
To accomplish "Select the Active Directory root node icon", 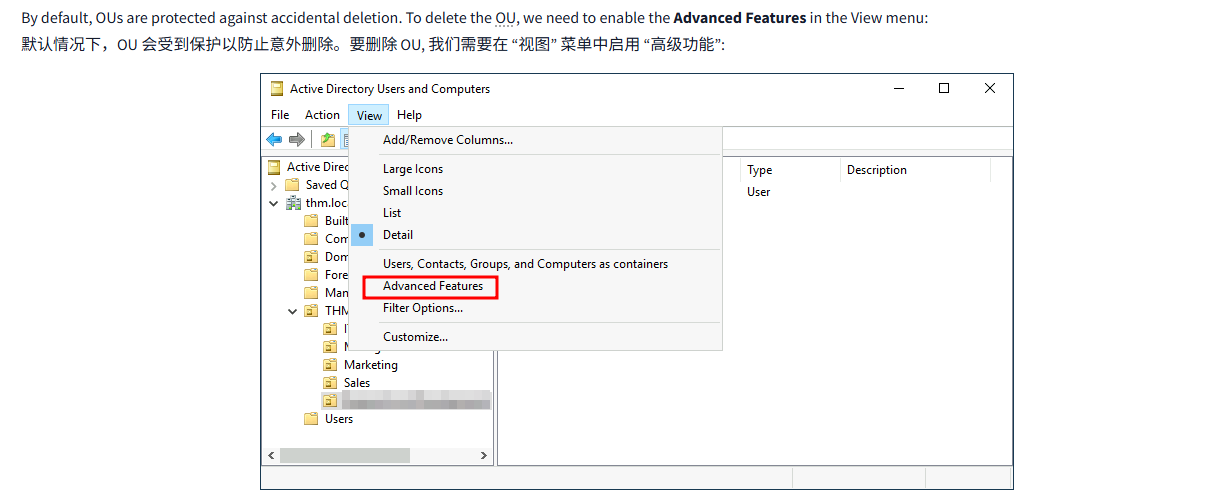I will [274, 167].
